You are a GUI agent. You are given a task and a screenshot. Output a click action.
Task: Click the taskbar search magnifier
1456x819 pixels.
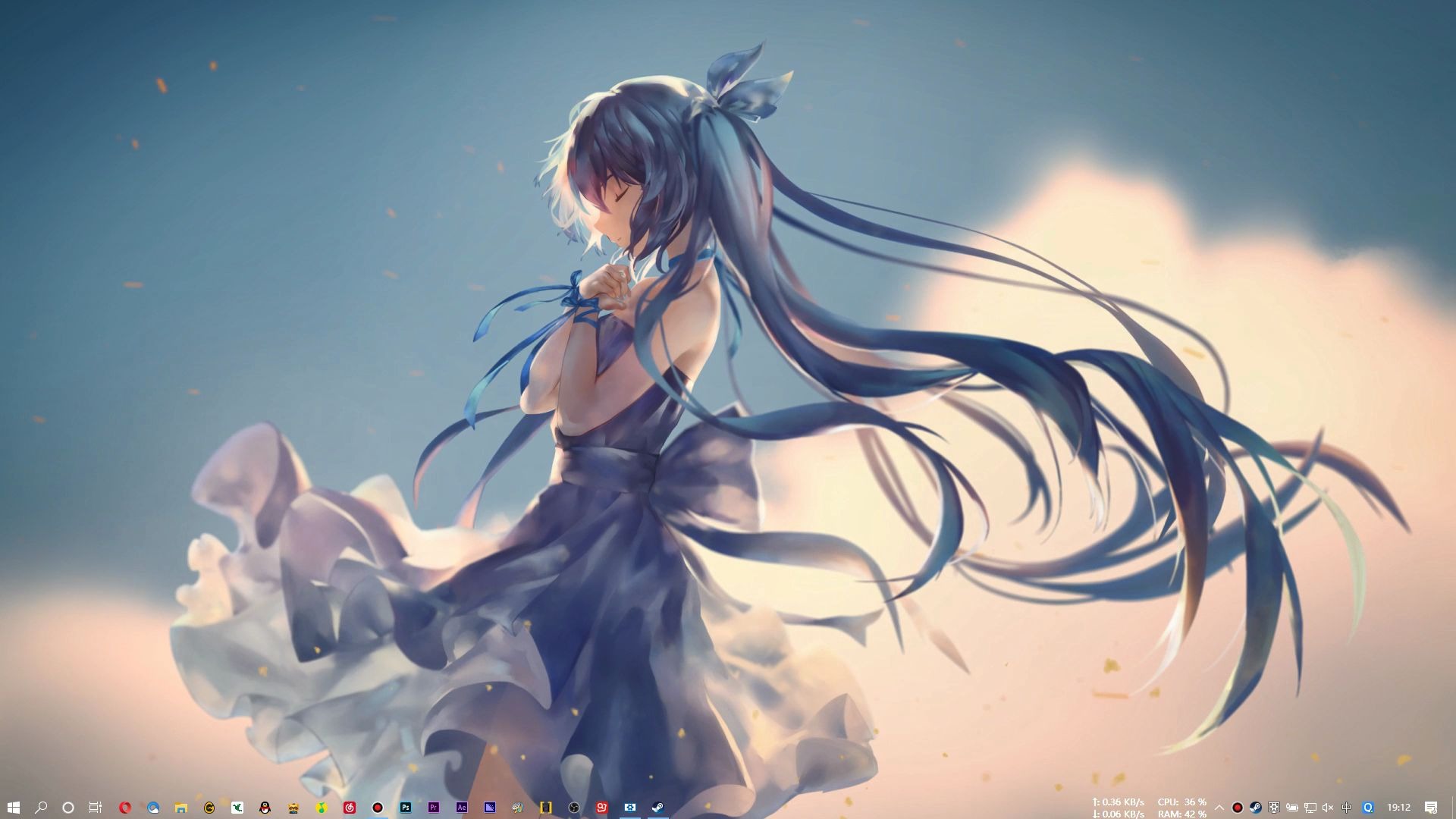(41, 808)
